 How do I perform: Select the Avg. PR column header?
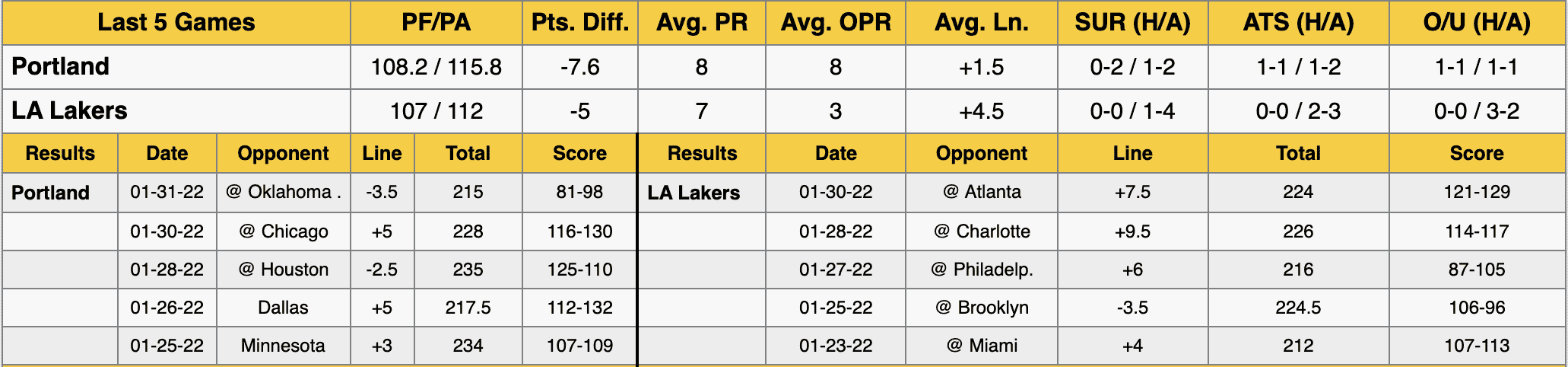[701, 23]
